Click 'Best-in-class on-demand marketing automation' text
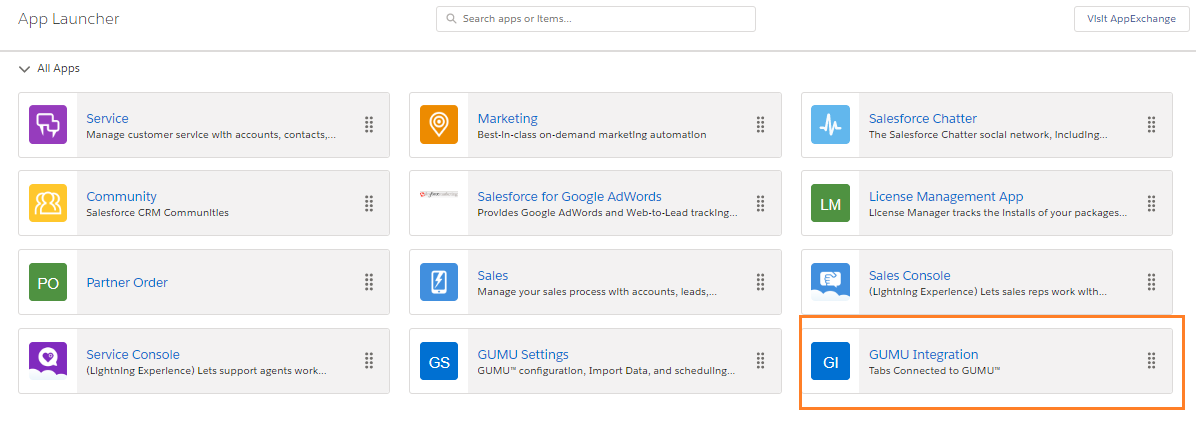The width and height of the screenshot is (1196, 421). tap(592, 135)
